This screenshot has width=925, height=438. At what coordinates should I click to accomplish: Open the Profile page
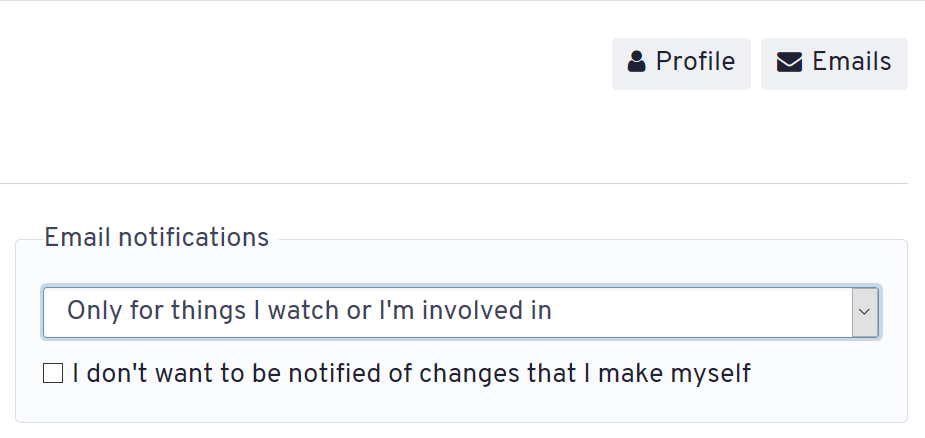point(681,64)
